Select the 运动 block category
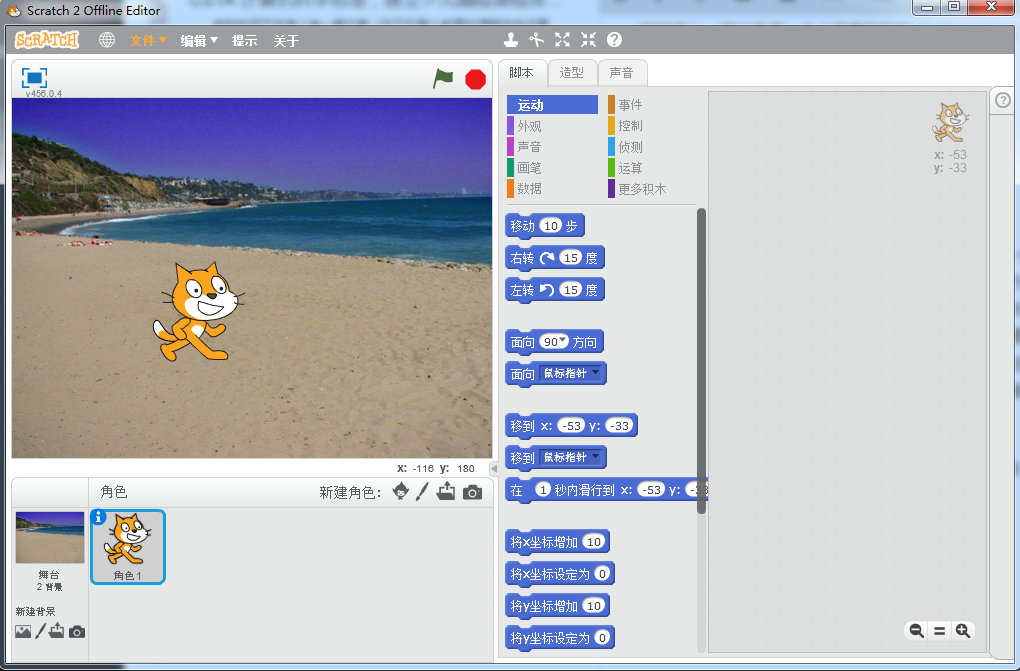 552,105
